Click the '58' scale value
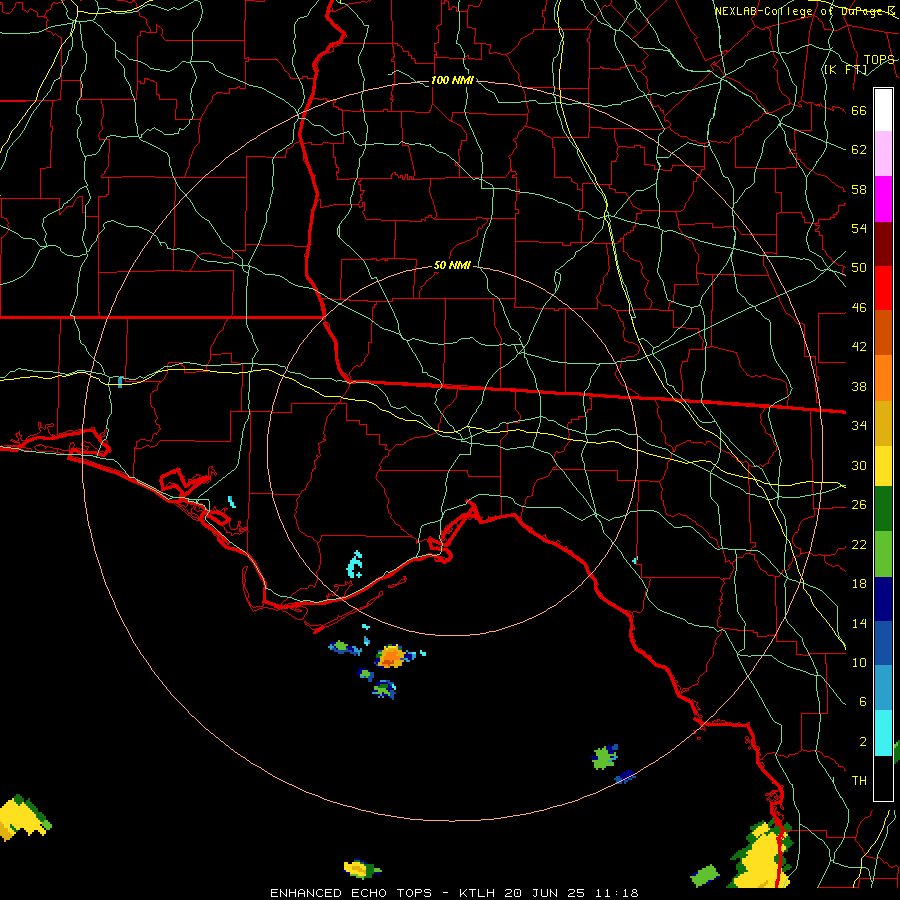The image size is (900, 900). [859, 189]
